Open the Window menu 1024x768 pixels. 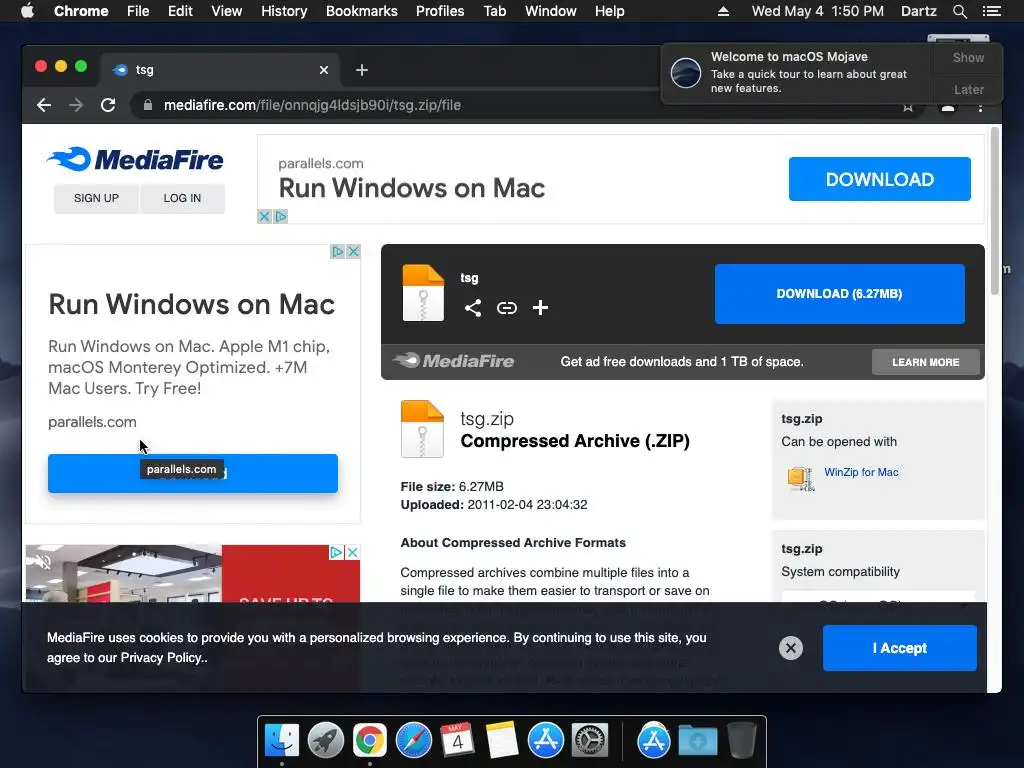[x=551, y=11]
